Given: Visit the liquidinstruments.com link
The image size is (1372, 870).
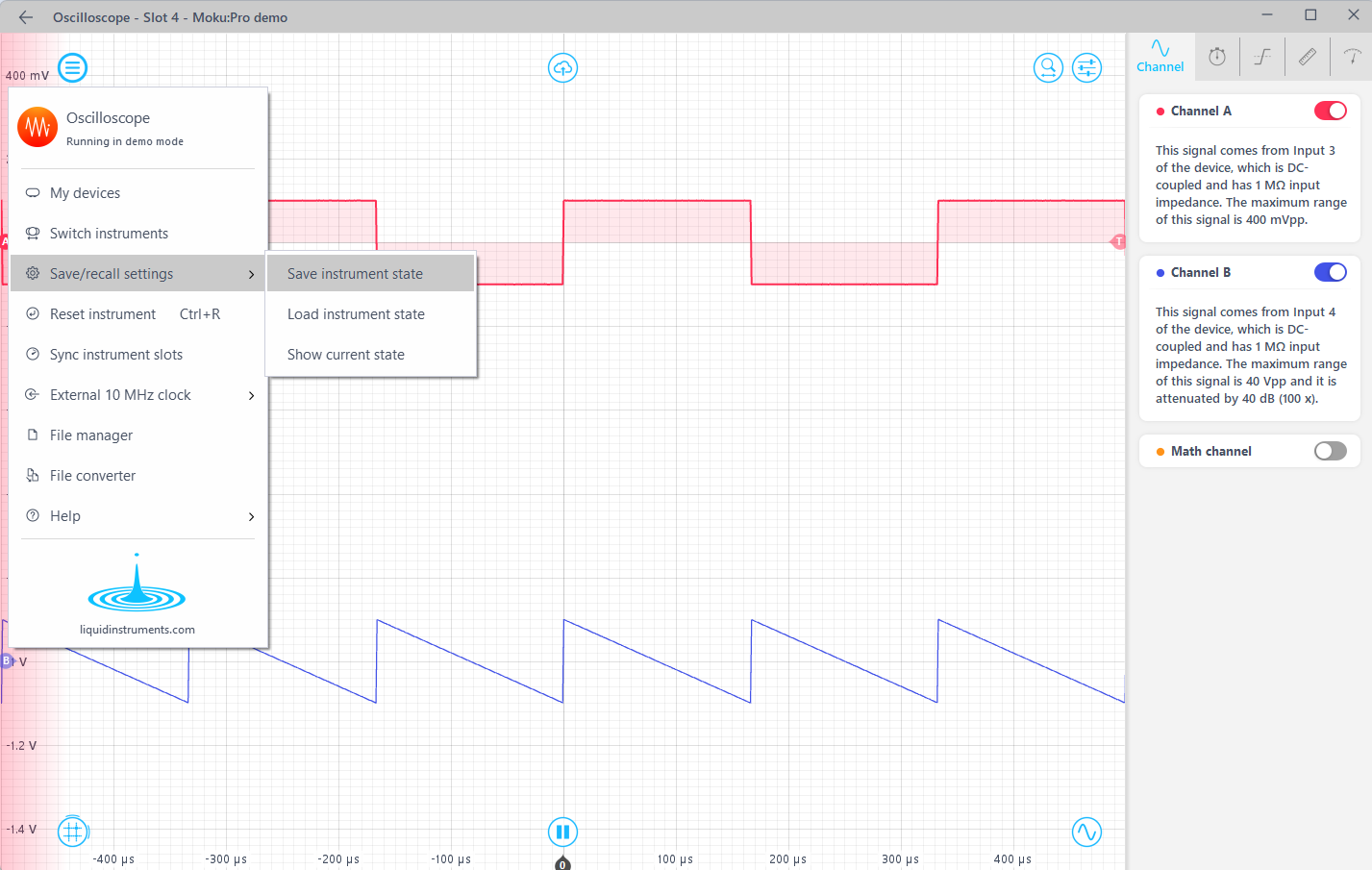Looking at the screenshot, I should 137,630.
